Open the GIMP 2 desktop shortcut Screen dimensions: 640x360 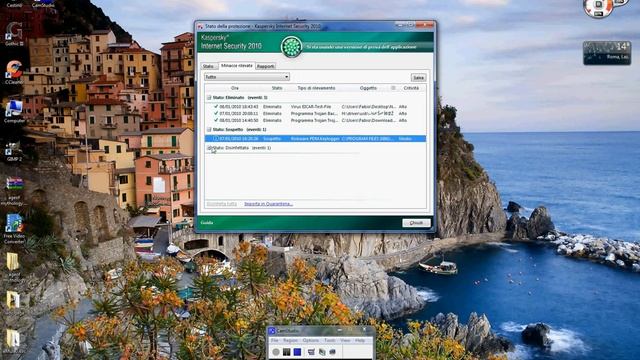14,151
